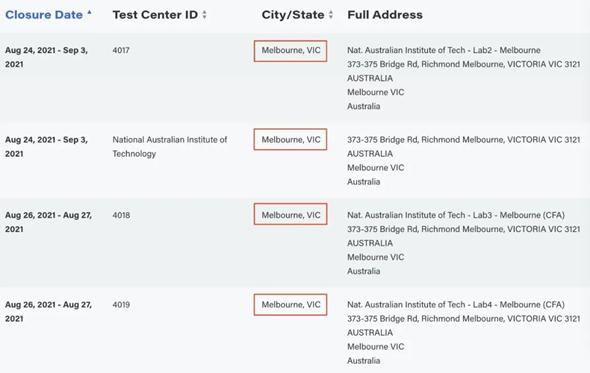Select Melbourne, VIC in the 4017 row
The width and height of the screenshot is (590, 373).
coord(290,51)
